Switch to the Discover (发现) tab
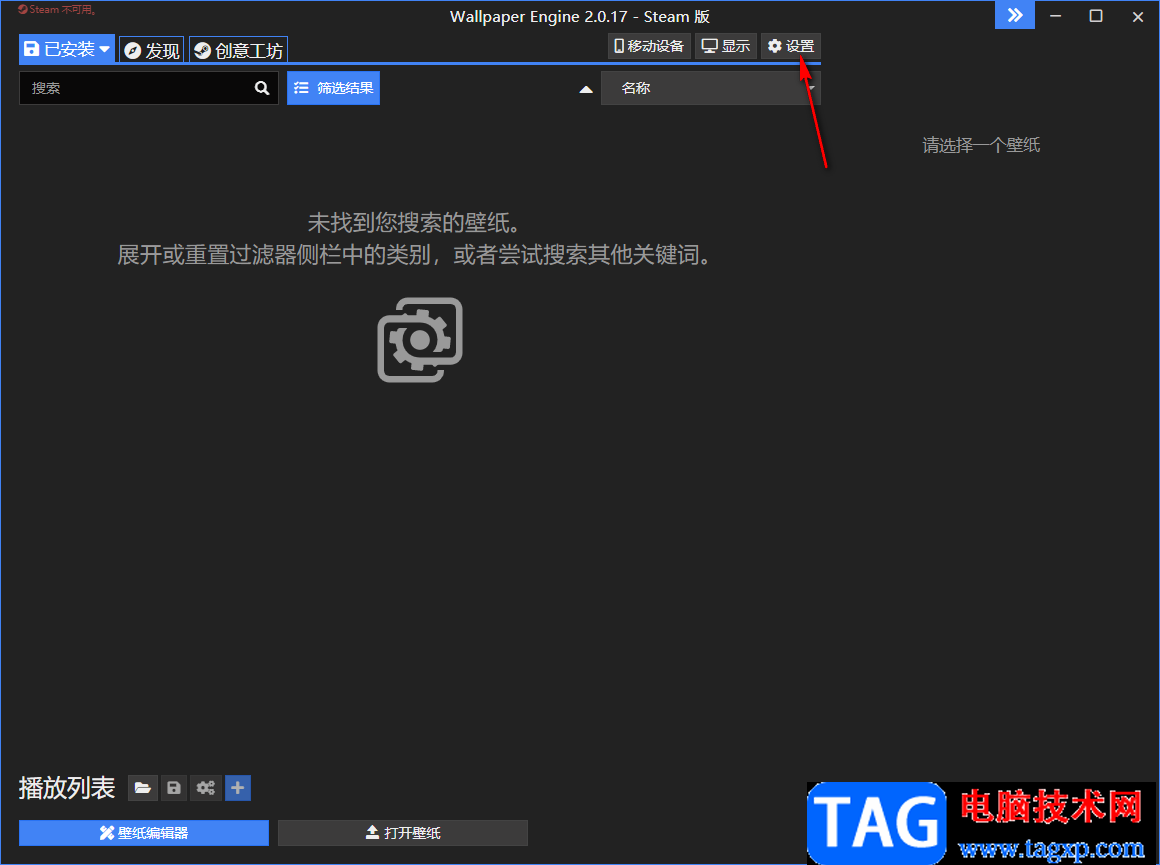Viewport: 1160px width, 865px height. (152, 50)
